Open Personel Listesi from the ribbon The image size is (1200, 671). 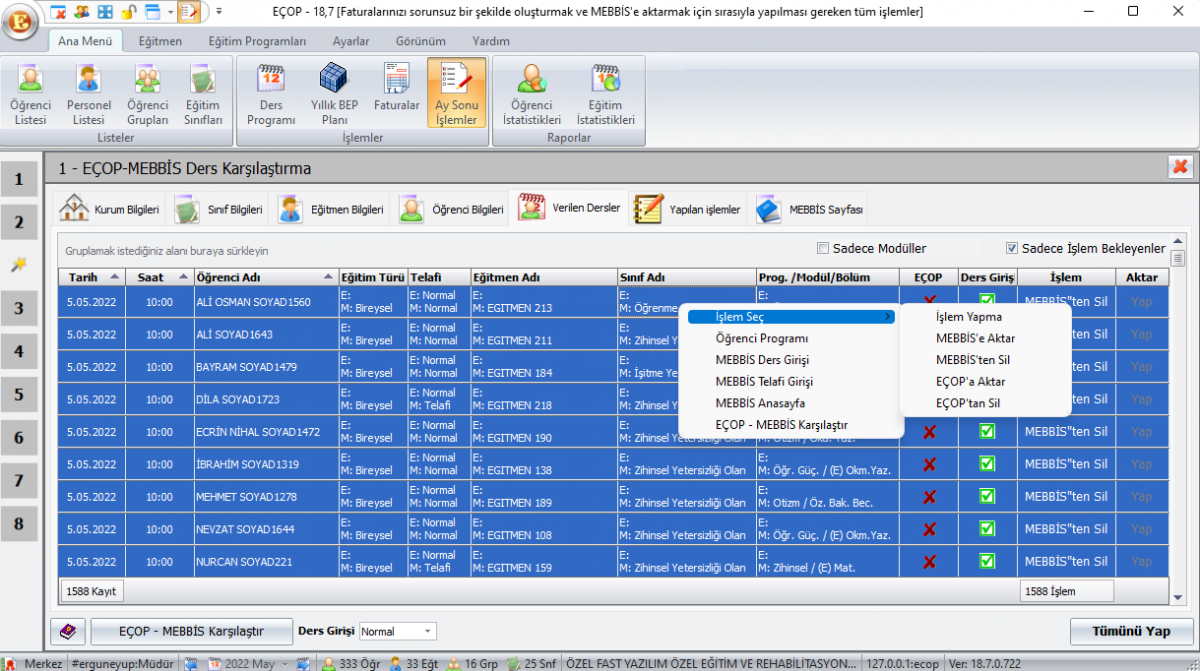pos(89,95)
